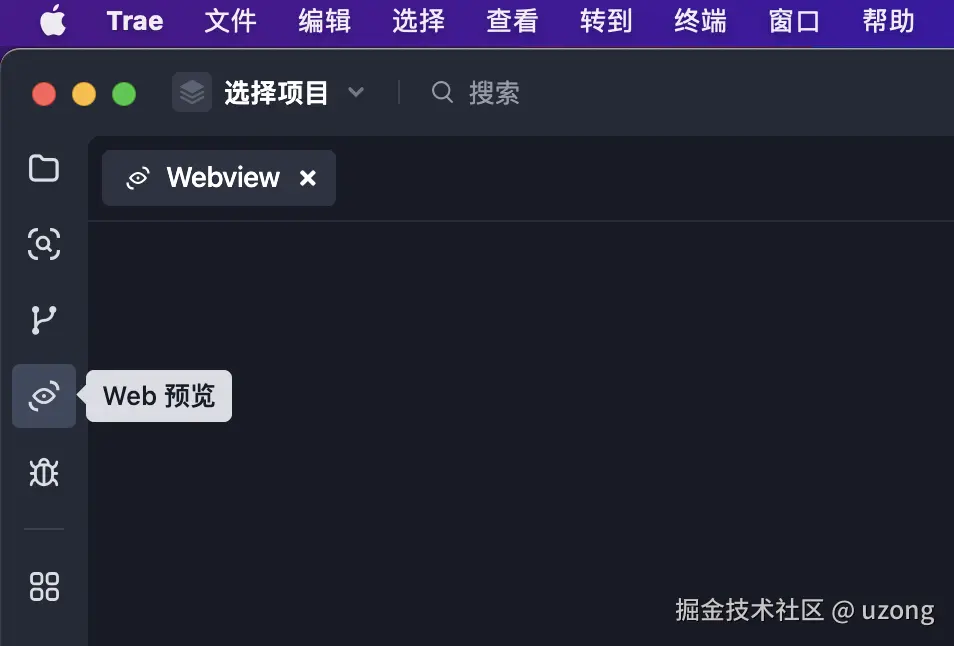Open the 终端 menu
Image resolution: width=954 pixels, height=646 pixels.
pyautogui.click(x=700, y=21)
